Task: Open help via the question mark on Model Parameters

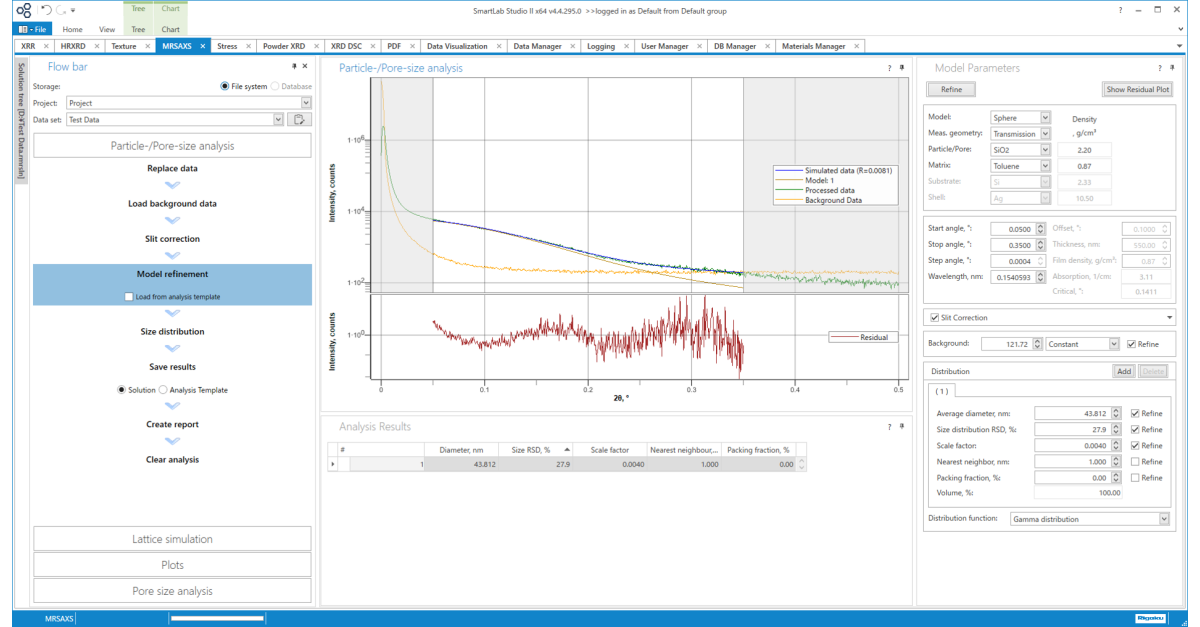Action: (x=1159, y=68)
